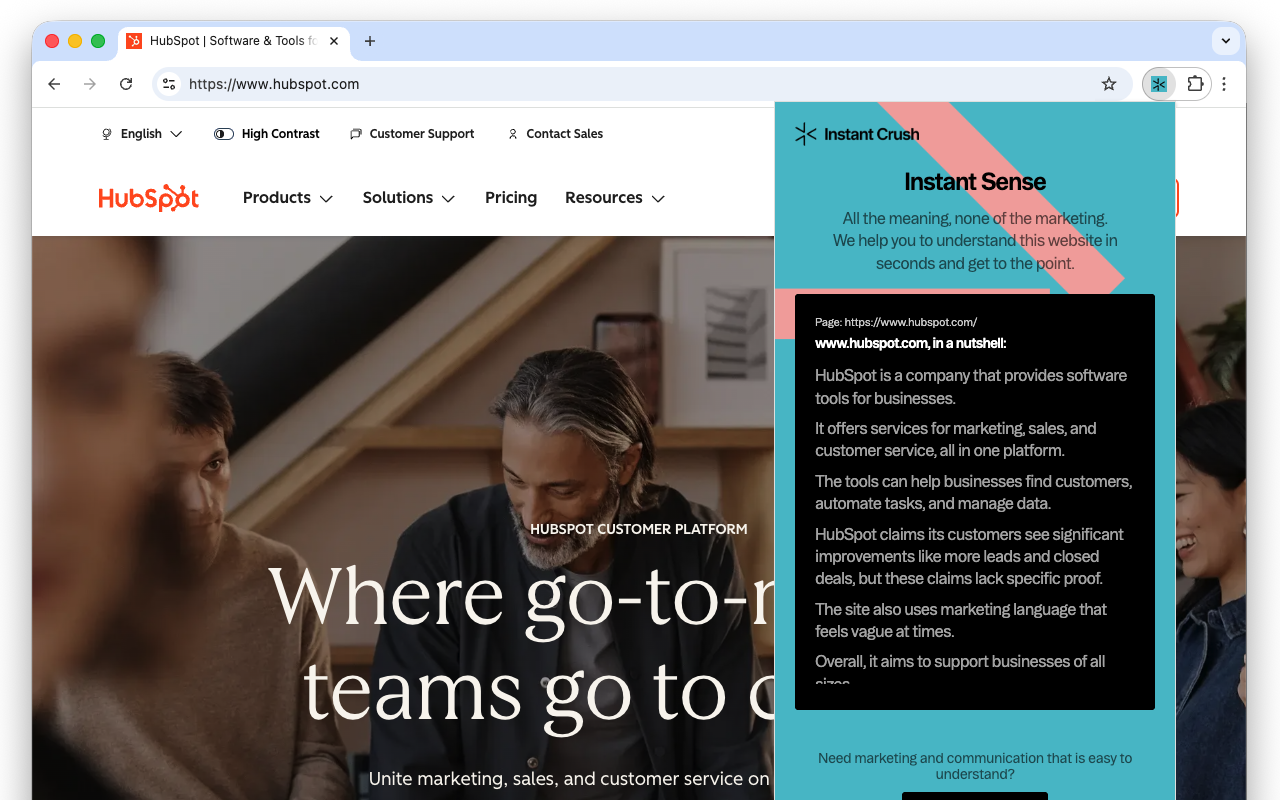Expand the English language dropdown
1280x800 pixels.
point(142,134)
